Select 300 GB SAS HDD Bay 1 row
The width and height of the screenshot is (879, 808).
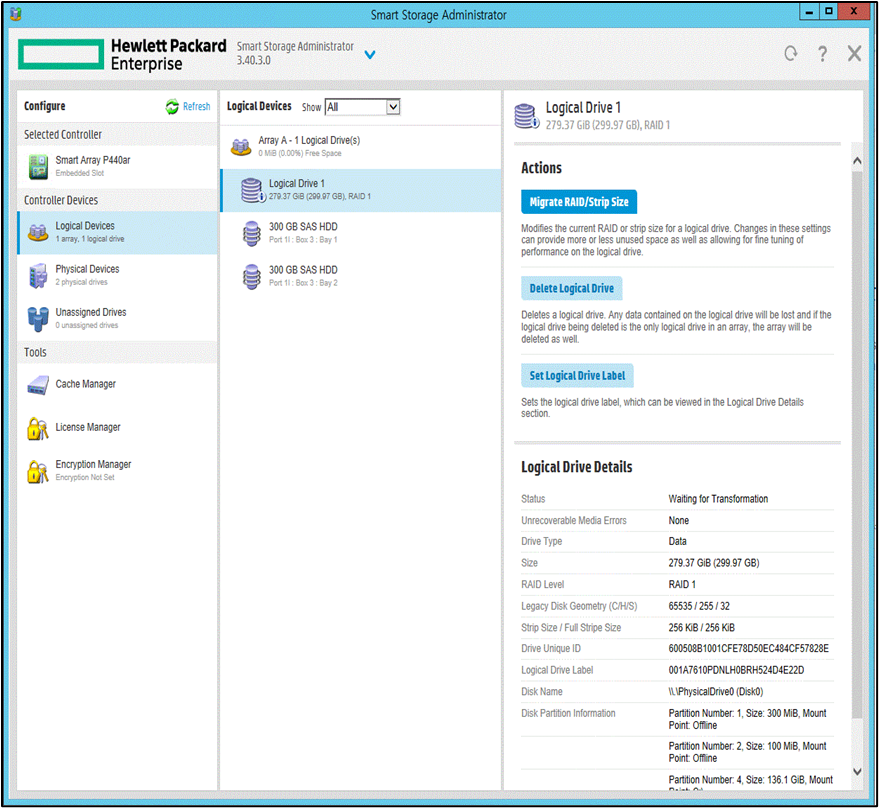pos(360,233)
